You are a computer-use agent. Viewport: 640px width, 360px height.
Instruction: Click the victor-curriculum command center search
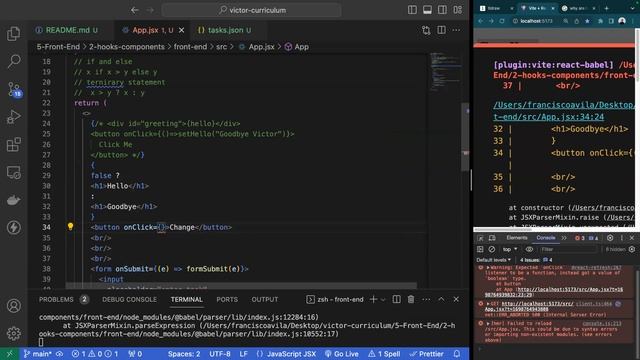point(252,10)
